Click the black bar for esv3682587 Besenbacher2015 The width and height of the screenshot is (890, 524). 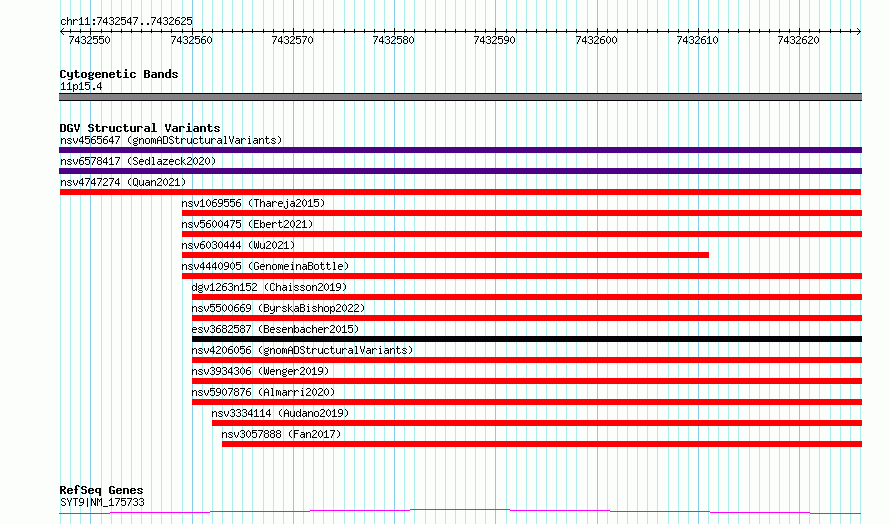click(x=527, y=339)
